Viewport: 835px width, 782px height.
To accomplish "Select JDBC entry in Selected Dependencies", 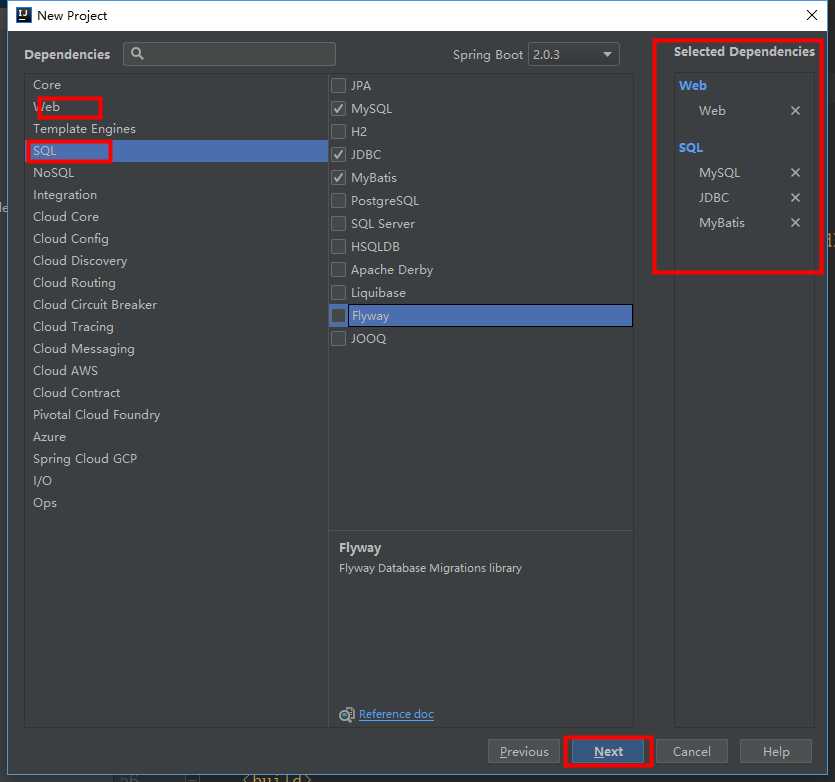I will click(x=714, y=198).
